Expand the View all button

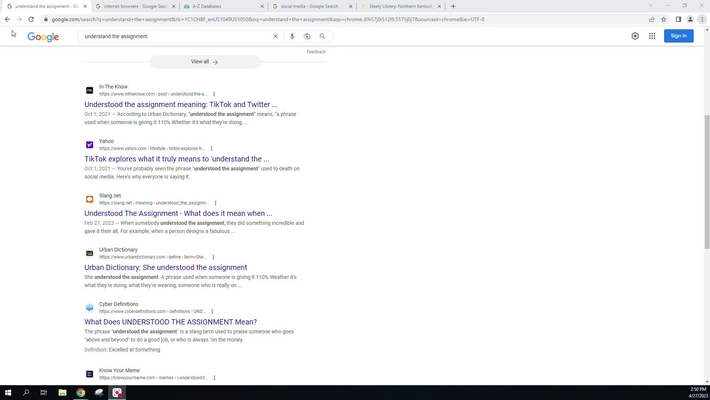(x=205, y=62)
